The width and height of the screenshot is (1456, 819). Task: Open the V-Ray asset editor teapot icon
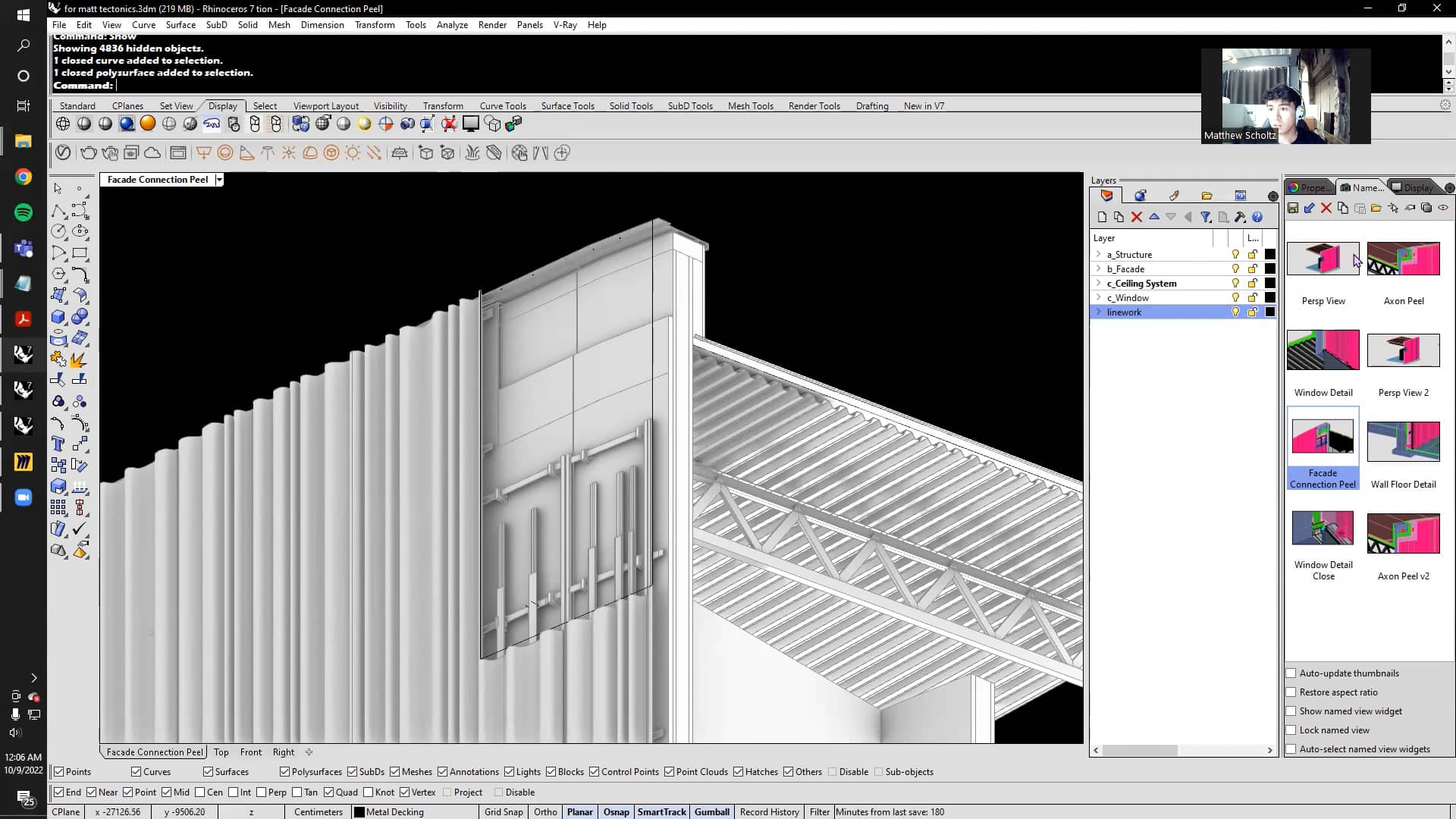coord(88,152)
